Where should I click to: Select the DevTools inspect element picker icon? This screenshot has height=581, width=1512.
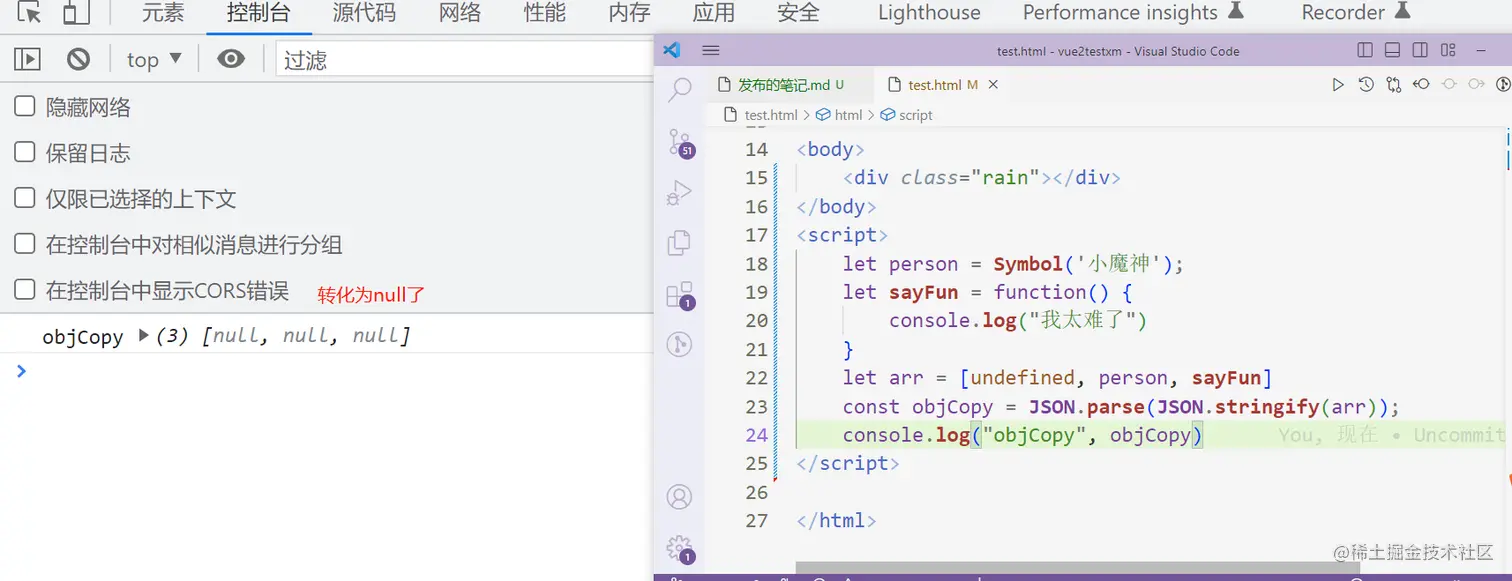click(x=30, y=13)
